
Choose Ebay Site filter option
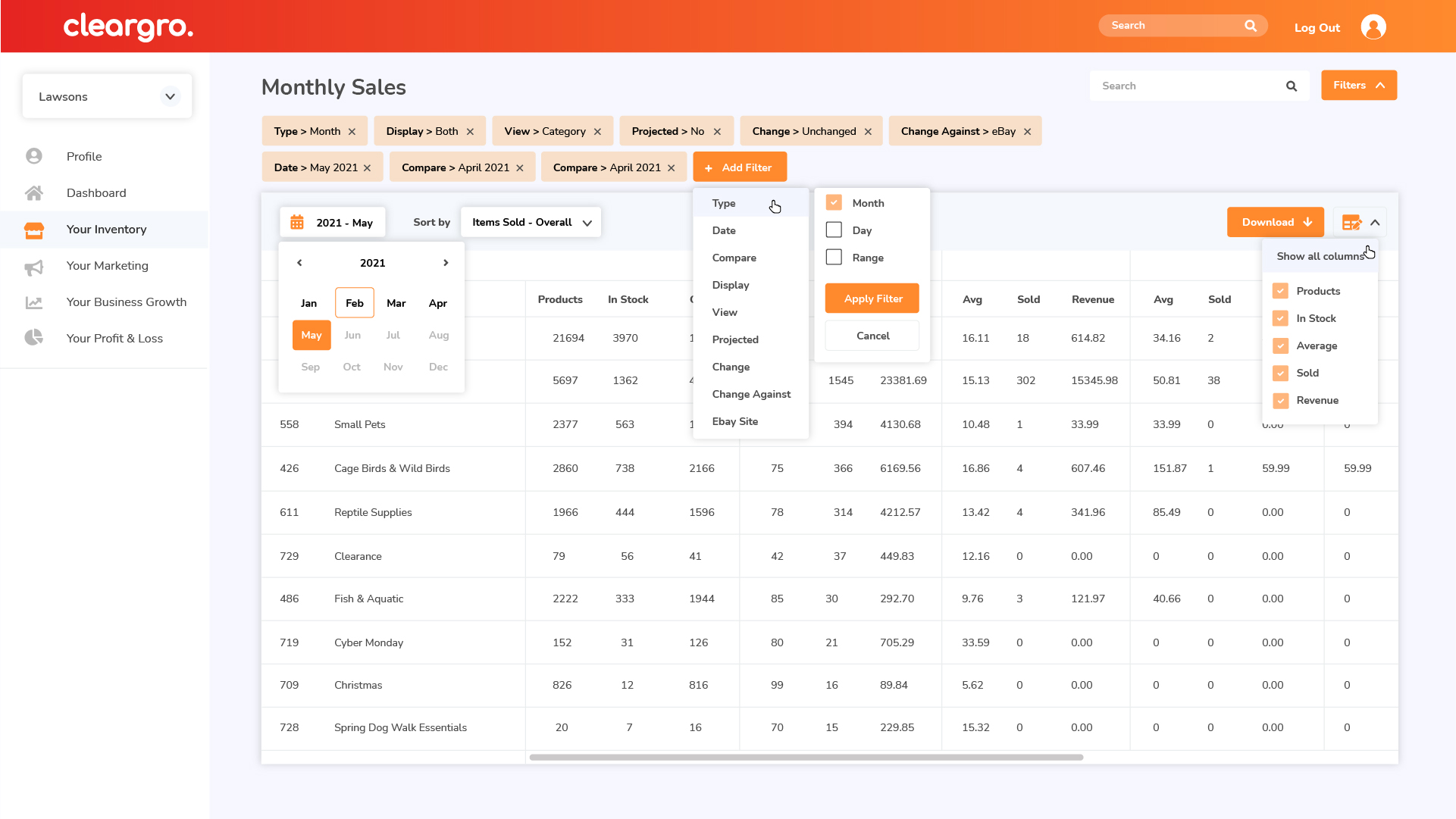(734, 421)
